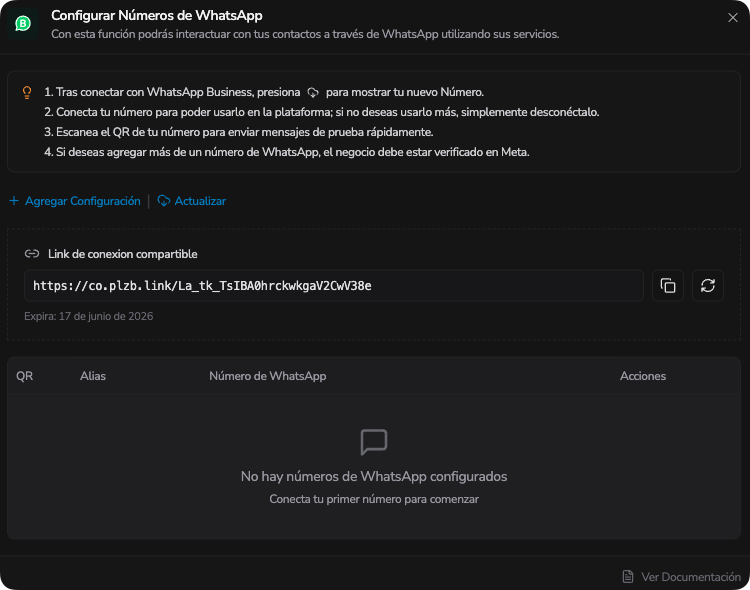Viewport: 750px width, 590px height.
Task: Click the empty-state chat bubble icon
Action: tap(374, 442)
